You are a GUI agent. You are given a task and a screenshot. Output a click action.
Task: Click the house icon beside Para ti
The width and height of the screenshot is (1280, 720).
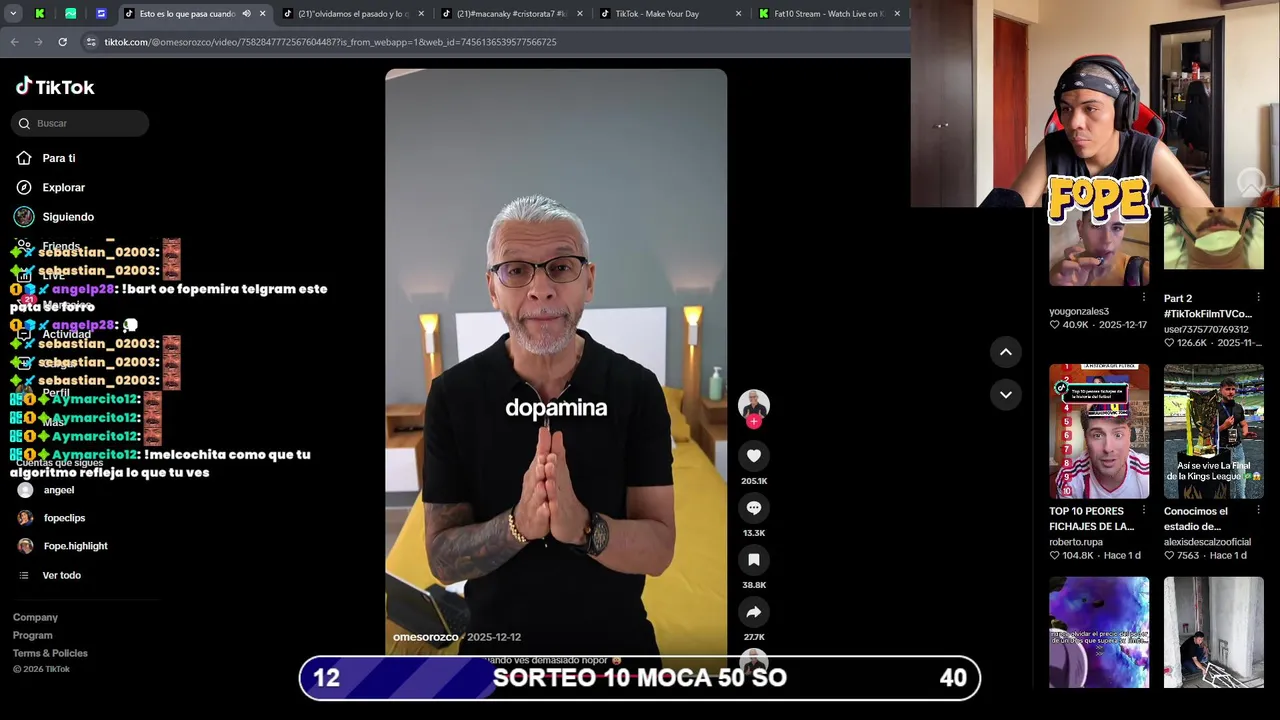coord(24,158)
